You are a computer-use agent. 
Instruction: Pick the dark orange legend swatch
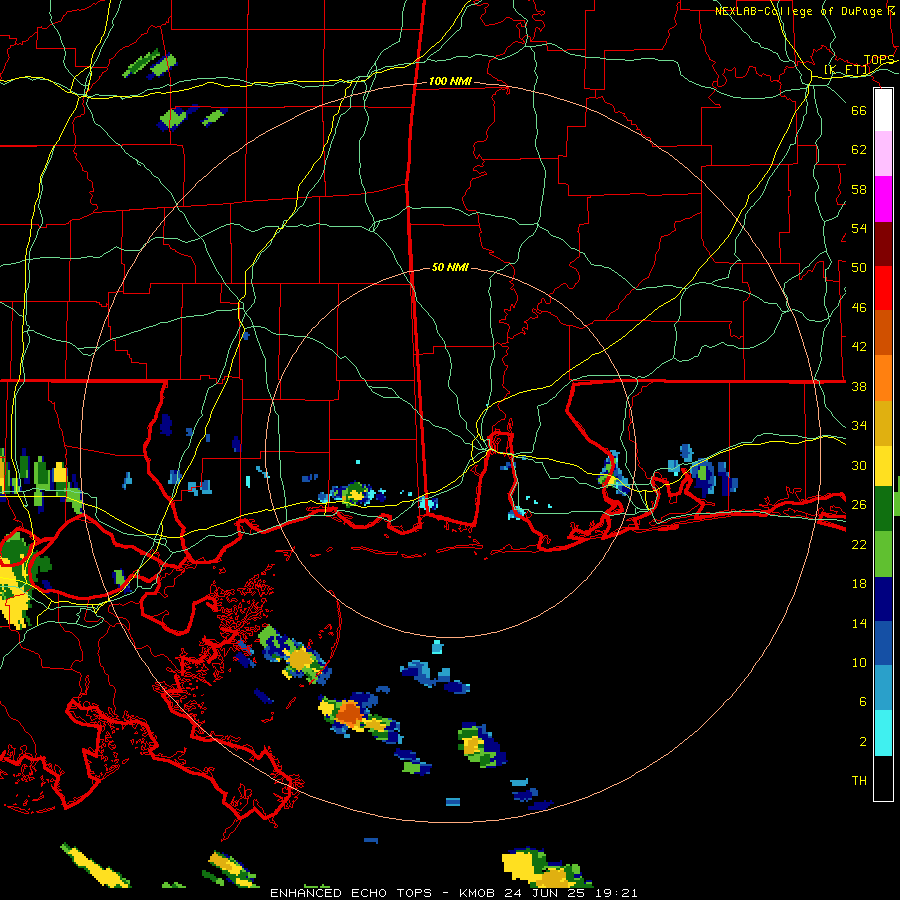point(883,333)
